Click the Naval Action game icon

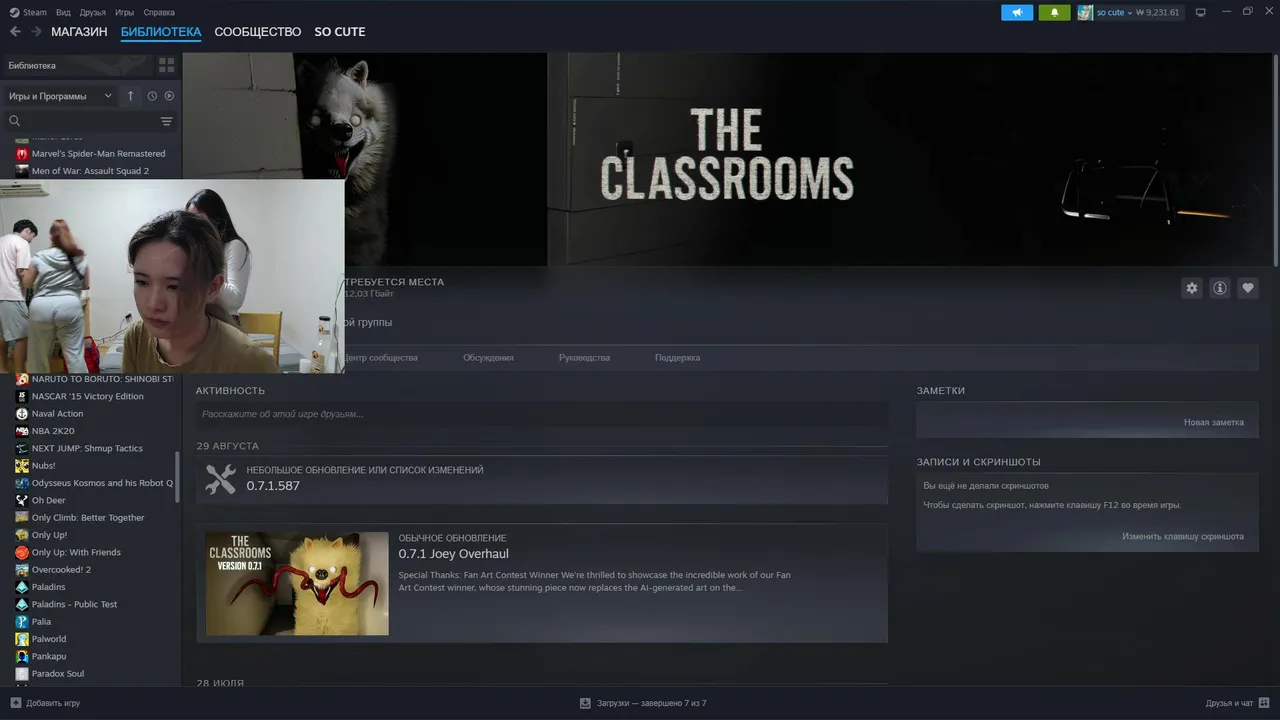(22, 414)
